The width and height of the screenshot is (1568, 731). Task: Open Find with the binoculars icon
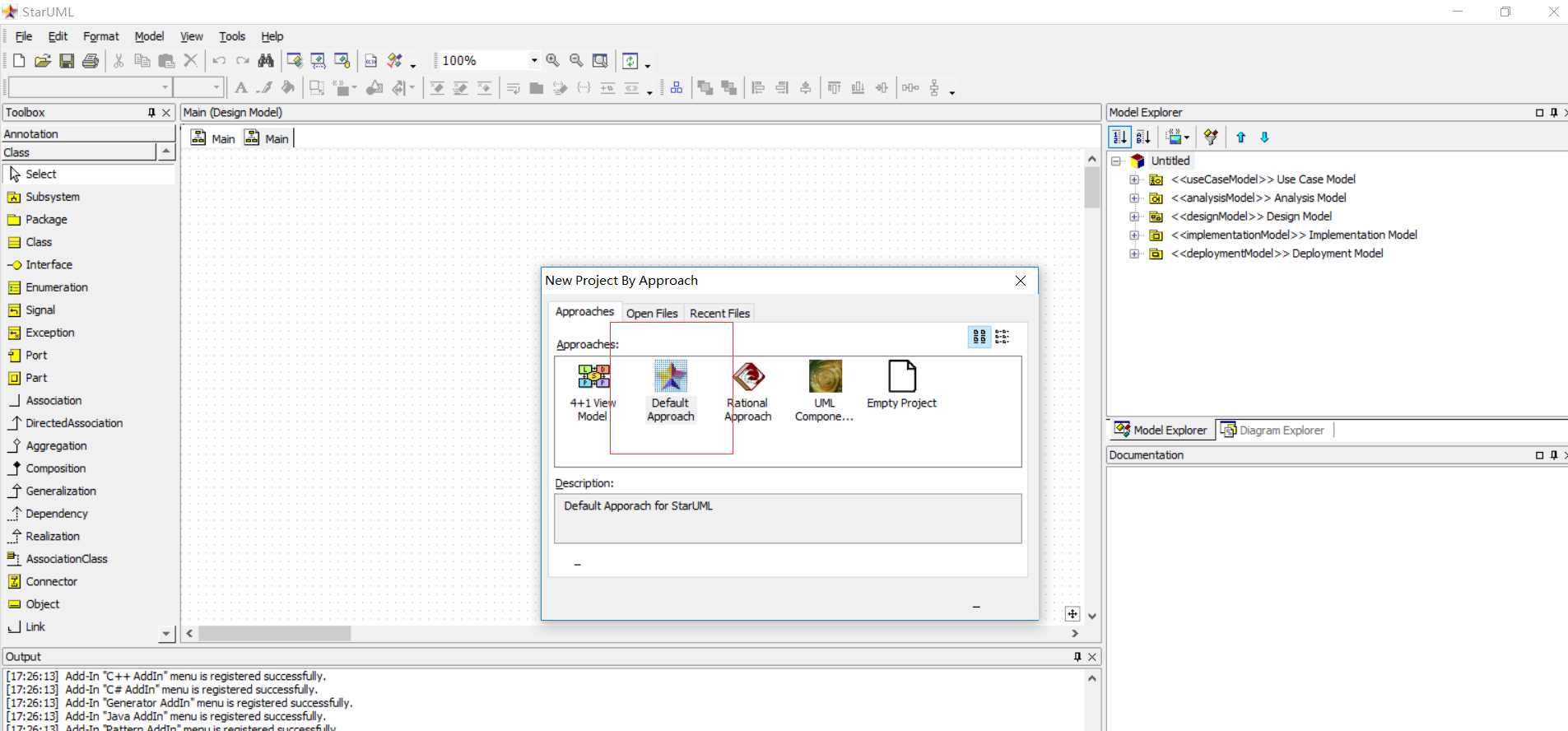point(266,61)
